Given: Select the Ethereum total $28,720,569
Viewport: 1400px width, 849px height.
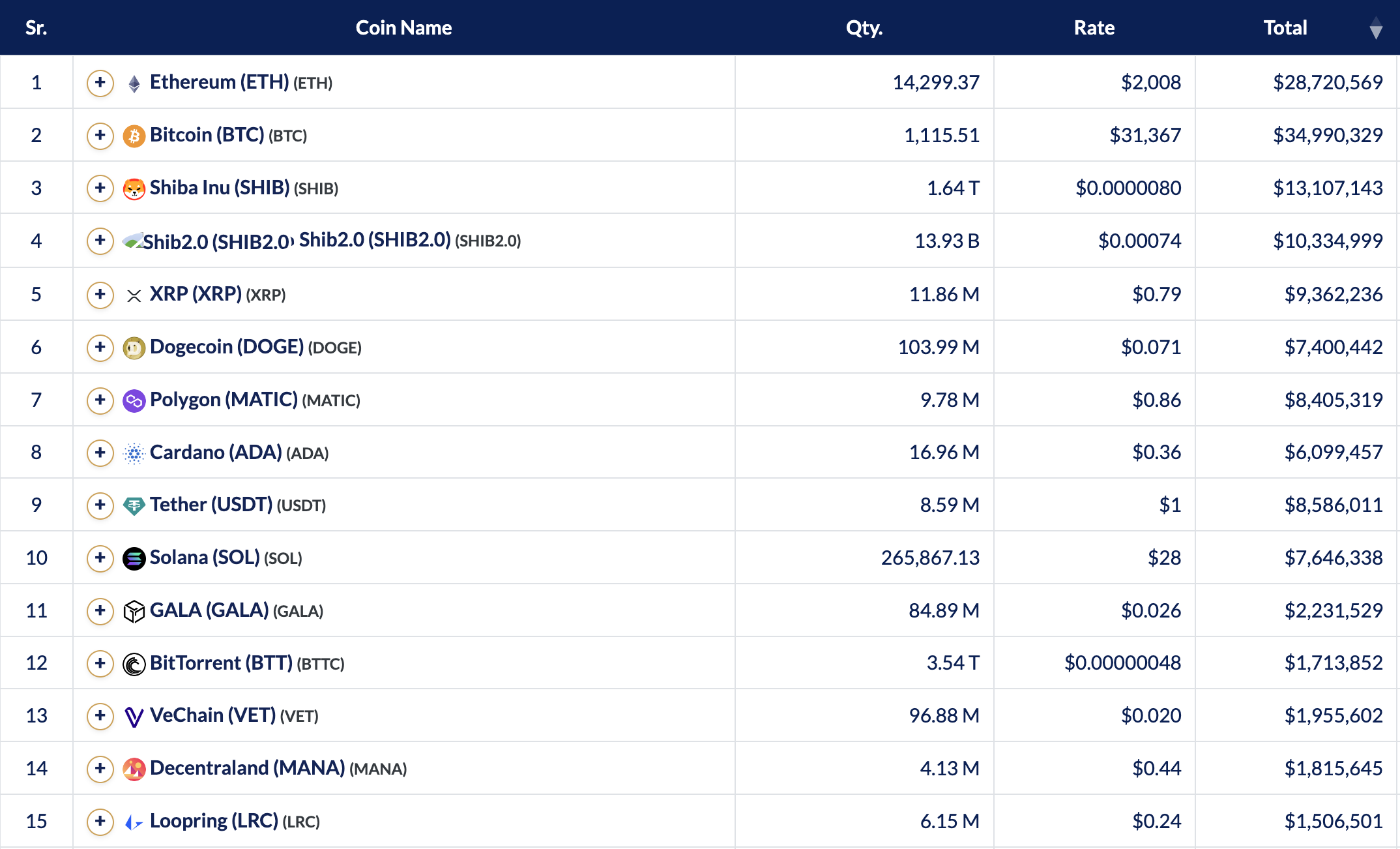Looking at the screenshot, I should pyautogui.click(x=1328, y=83).
